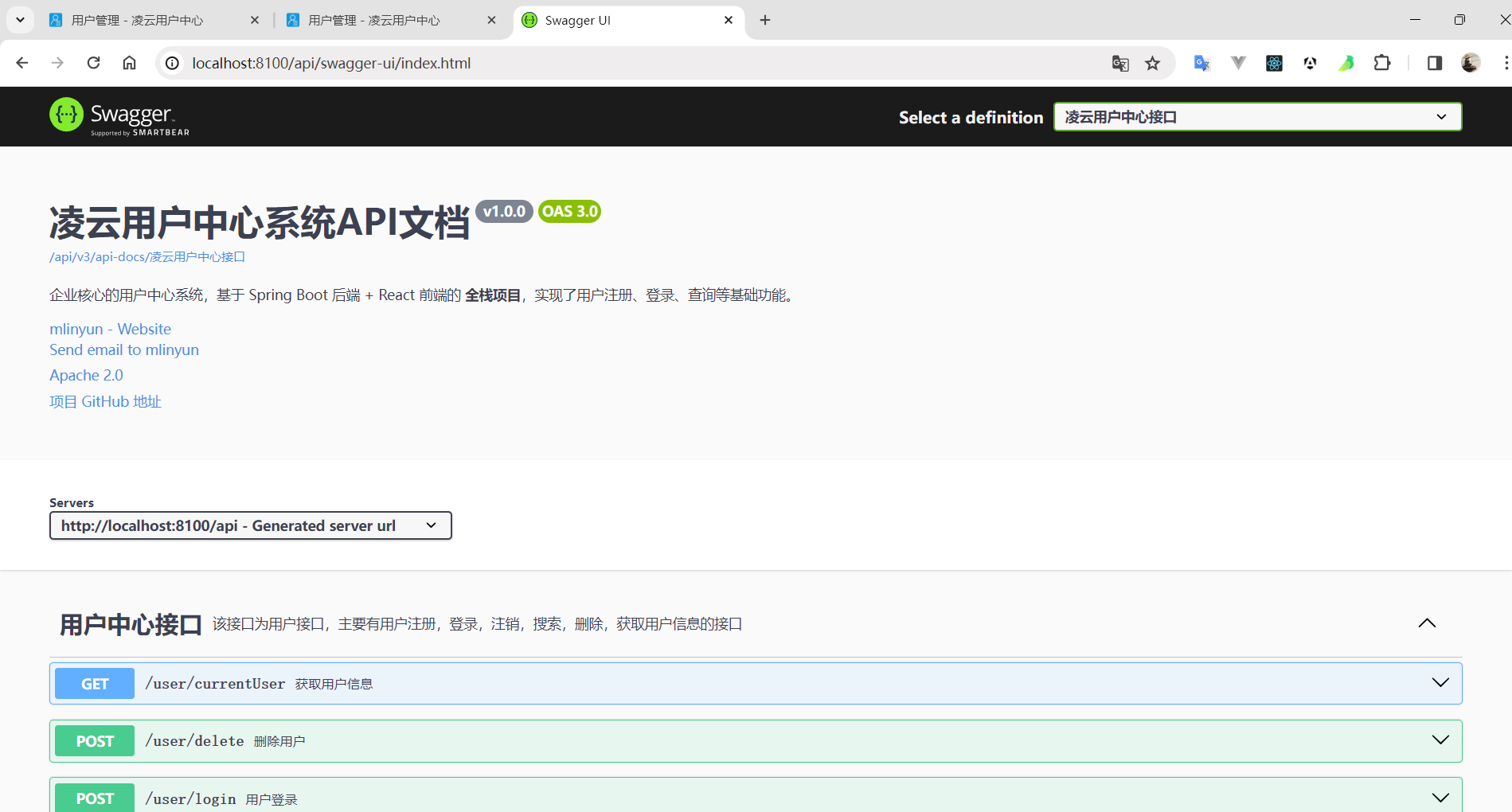The image size is (1512, 812).
Task: Click the Apache 2.0 license link
Action: click(x=86, y=375)
